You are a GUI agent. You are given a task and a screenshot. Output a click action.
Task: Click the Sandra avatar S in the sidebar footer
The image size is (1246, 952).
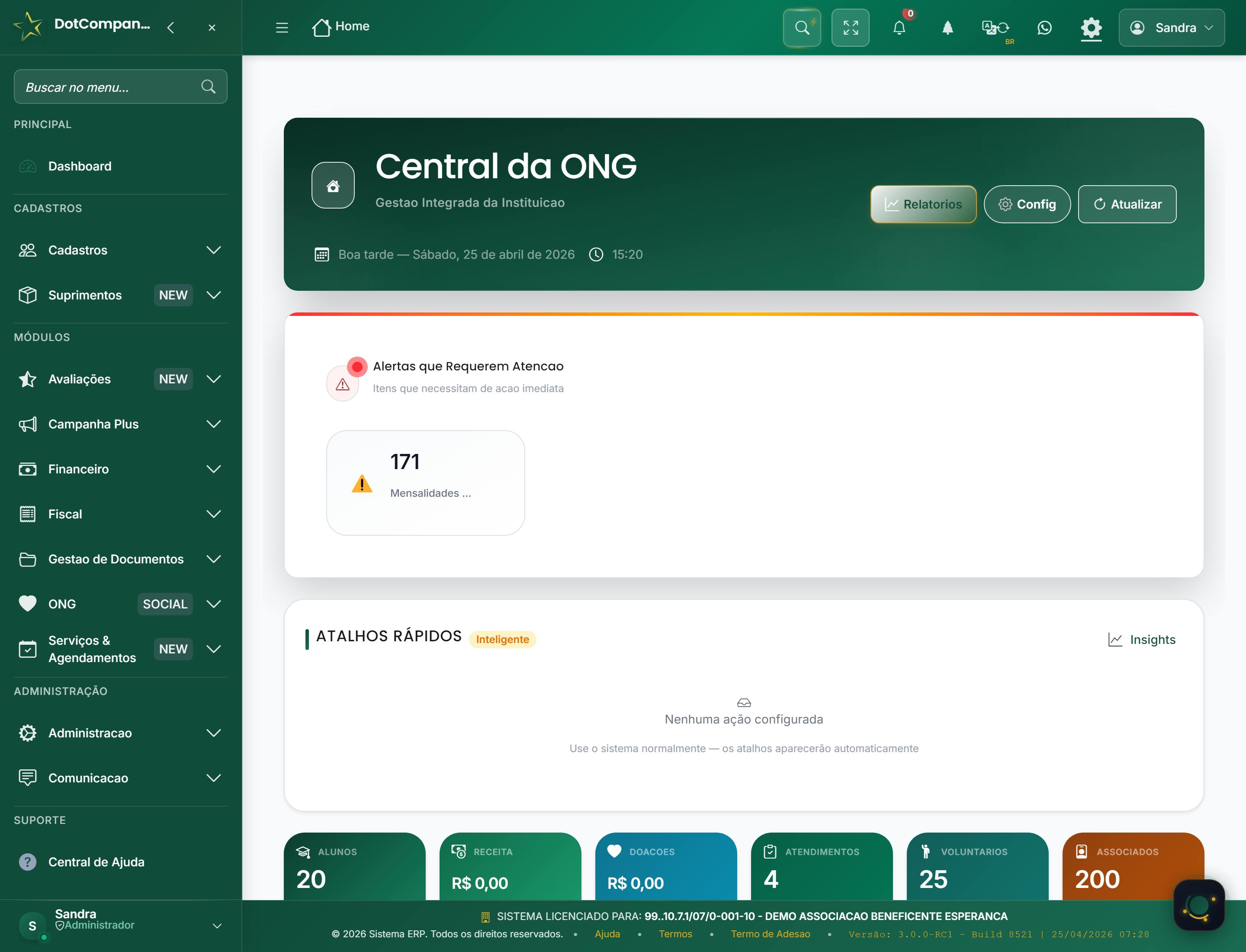32,926
